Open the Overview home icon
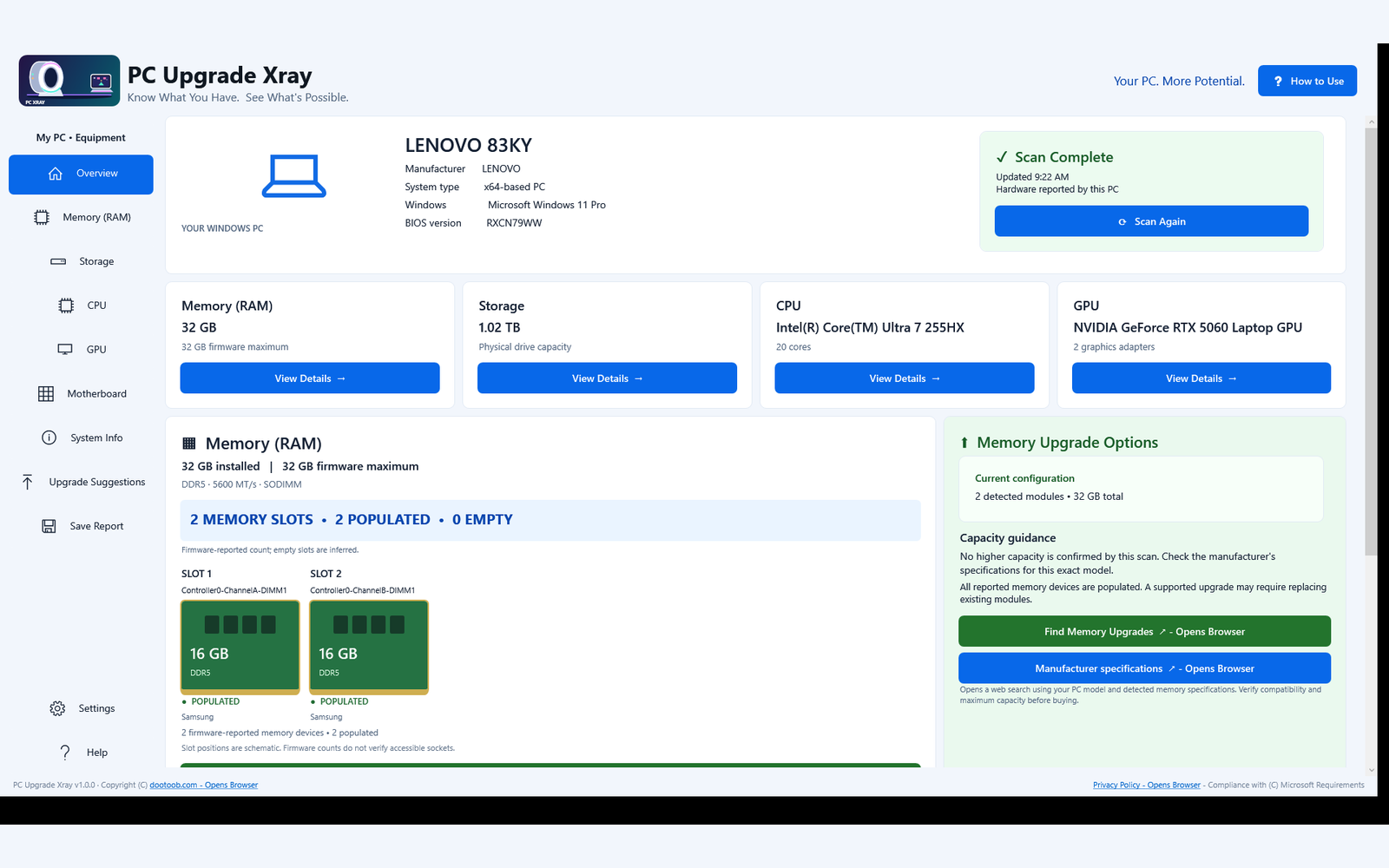The width and height of the screenshot is (1389, 868). tap(56, 174)
